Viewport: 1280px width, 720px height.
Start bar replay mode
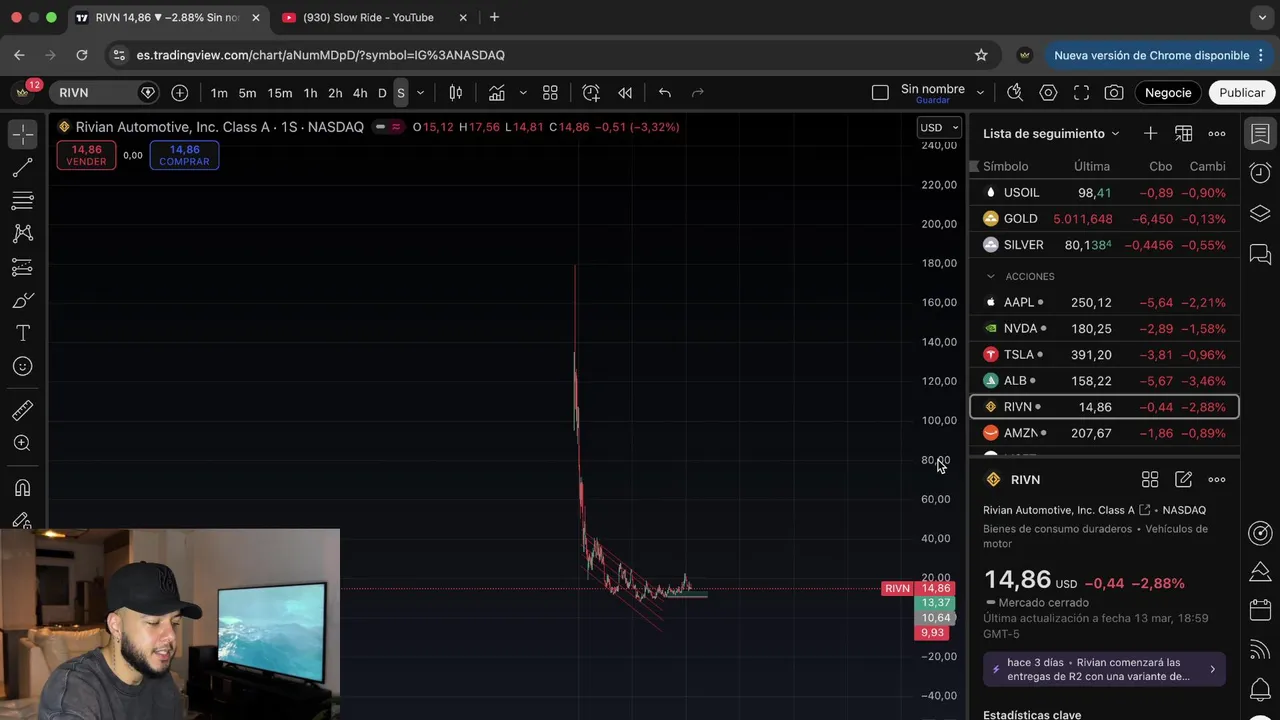point(625,93)
